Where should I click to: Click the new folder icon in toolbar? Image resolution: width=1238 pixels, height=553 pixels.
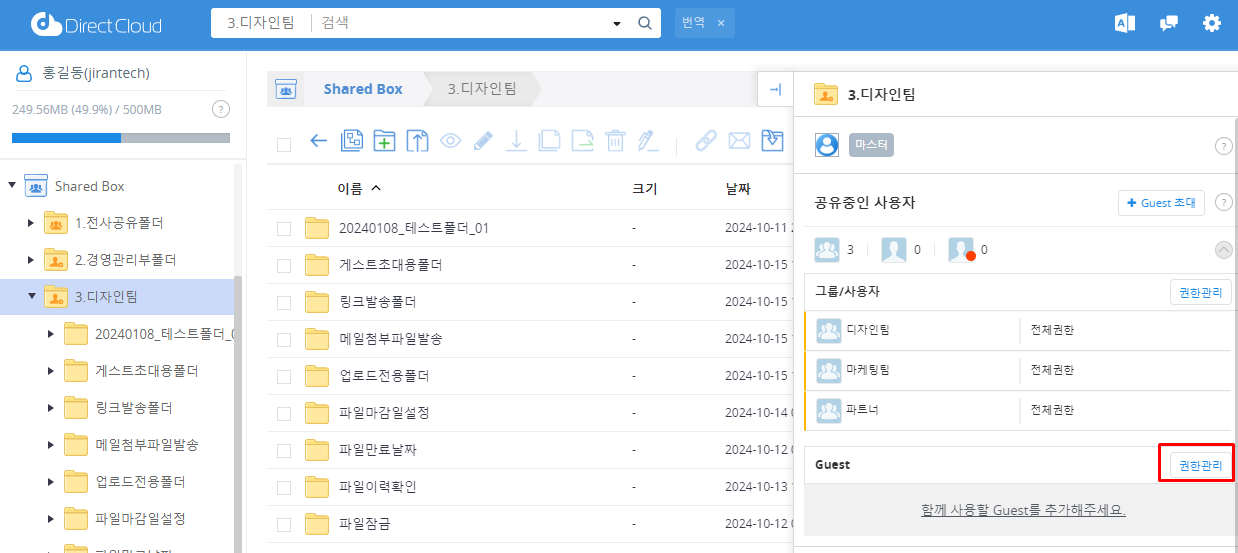pyautogui.click(x=384, y=141)
